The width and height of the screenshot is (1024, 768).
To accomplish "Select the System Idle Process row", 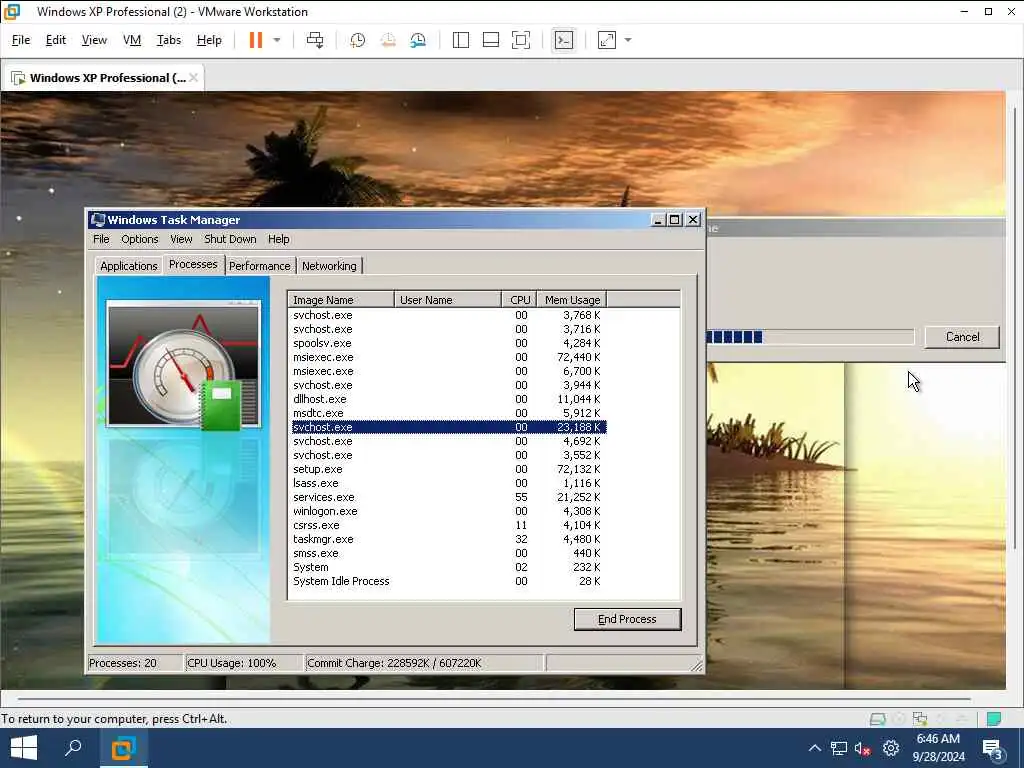I will (x=449, y=581).
